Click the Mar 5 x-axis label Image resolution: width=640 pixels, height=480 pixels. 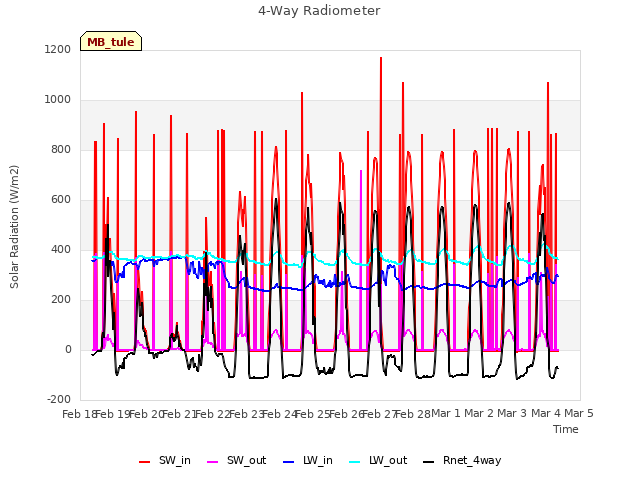click(x=579, y=414)
